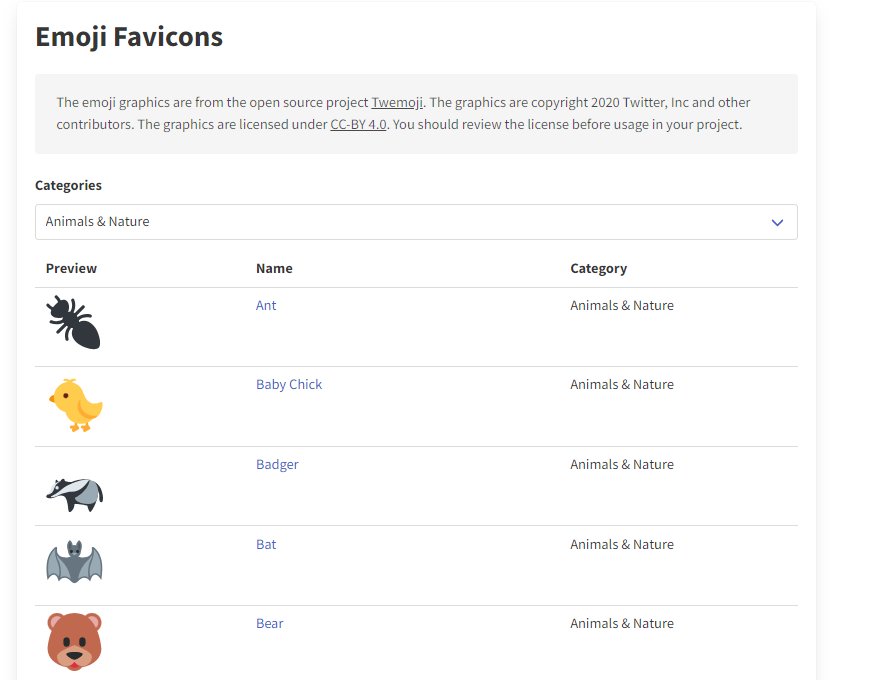
Task: Open the CC-BY 4.0 license link
Action: pyautogui.click(x=358, y=124)
